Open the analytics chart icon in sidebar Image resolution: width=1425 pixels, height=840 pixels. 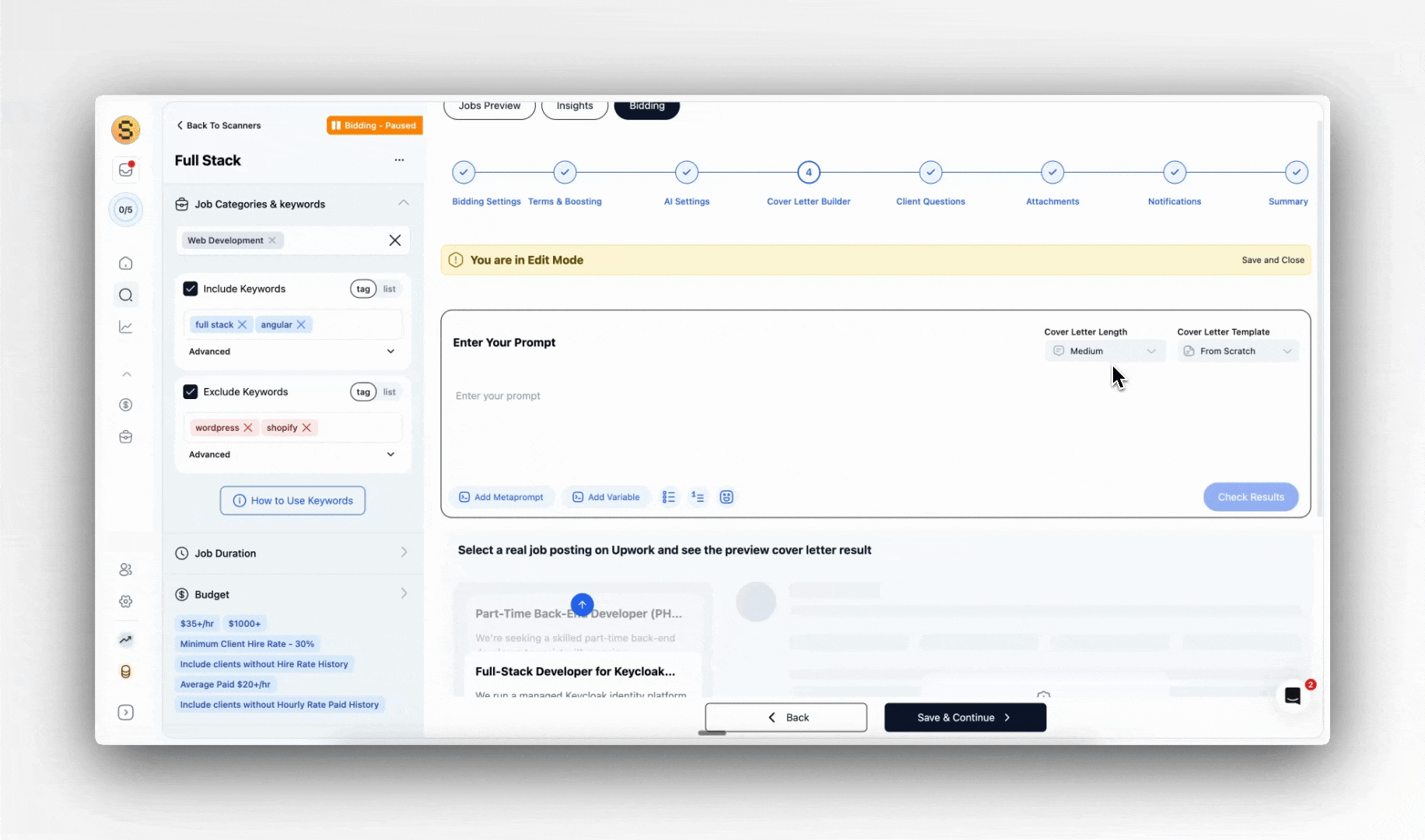coord(125,327)
